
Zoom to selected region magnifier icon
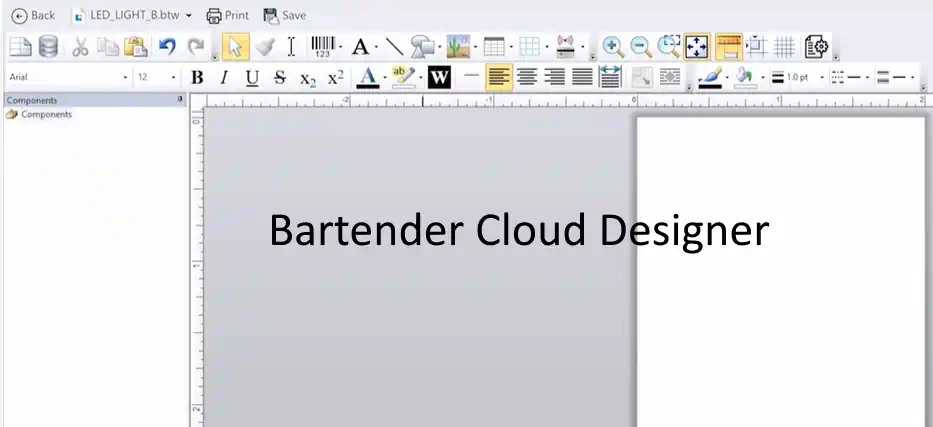click(x=669, y=46)
